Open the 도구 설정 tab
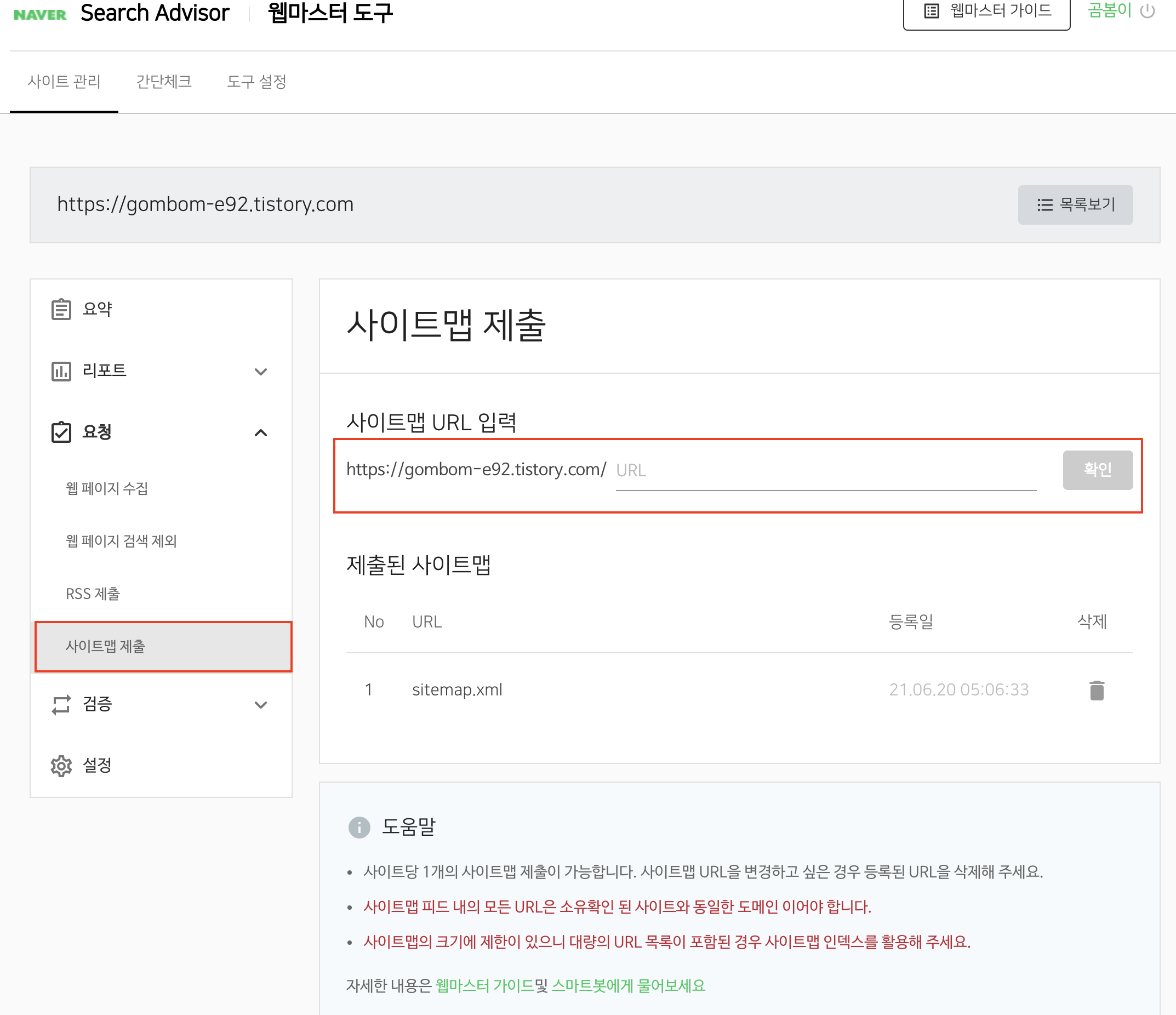The width and height of the screenshot is (1176, 1015). 256,82
